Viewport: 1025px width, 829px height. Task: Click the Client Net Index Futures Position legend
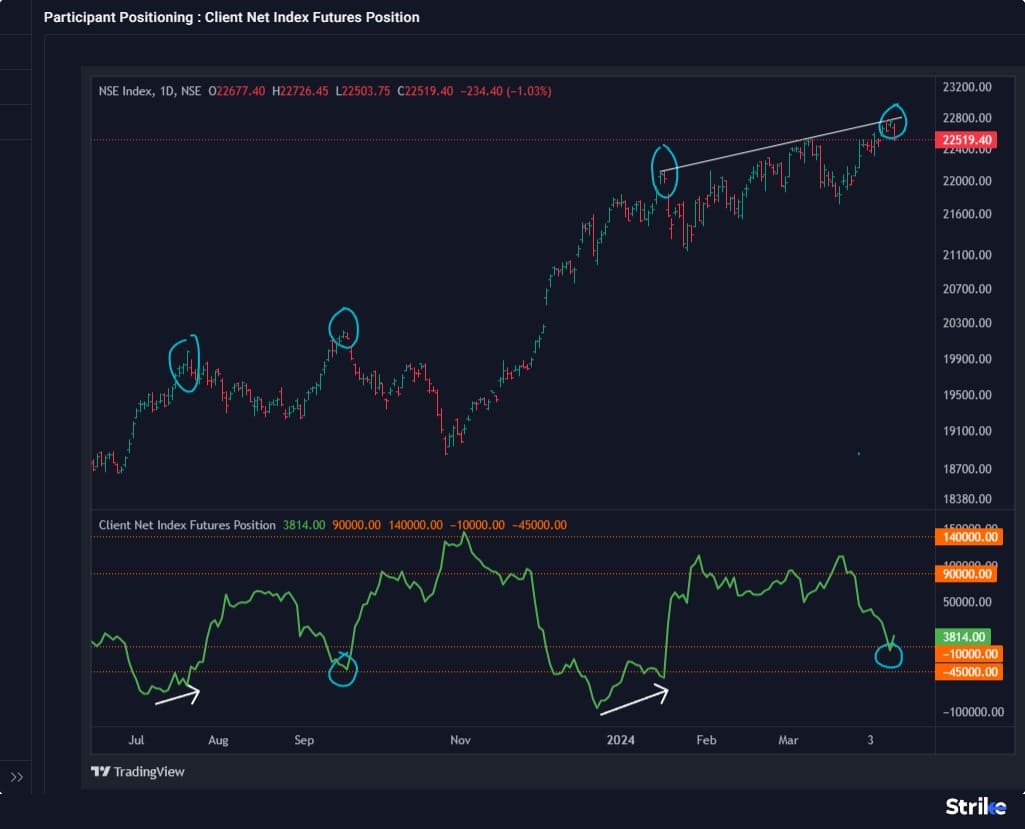(x=187, y=525)
